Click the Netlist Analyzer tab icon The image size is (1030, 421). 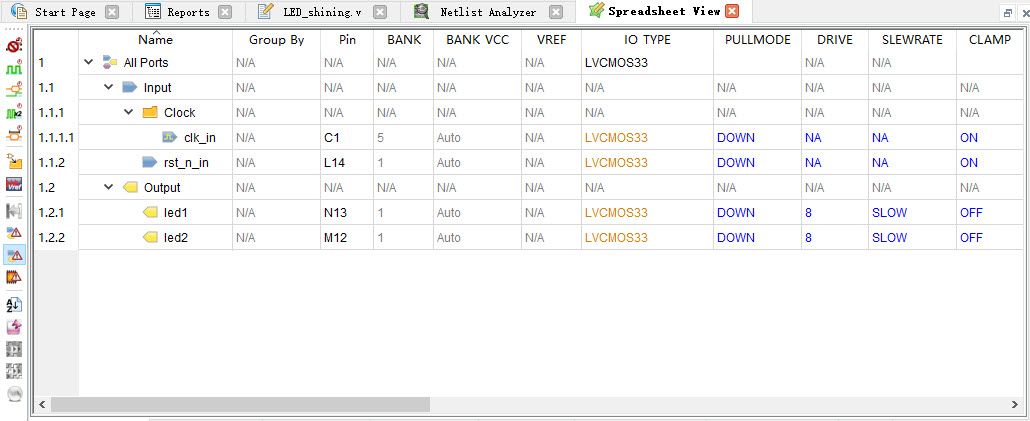tap(422, 11)
